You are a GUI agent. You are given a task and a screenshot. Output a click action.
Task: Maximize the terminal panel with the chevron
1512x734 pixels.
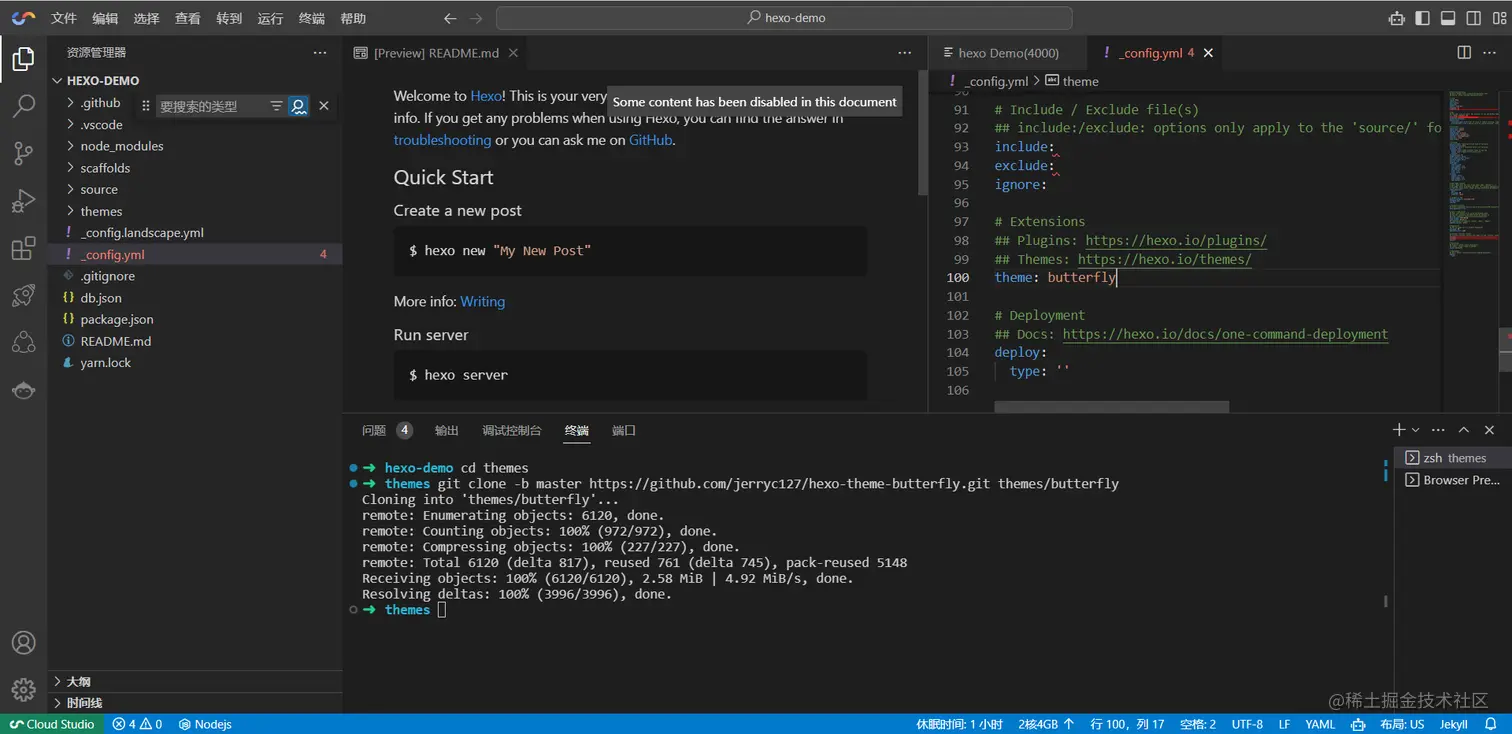1464,430
